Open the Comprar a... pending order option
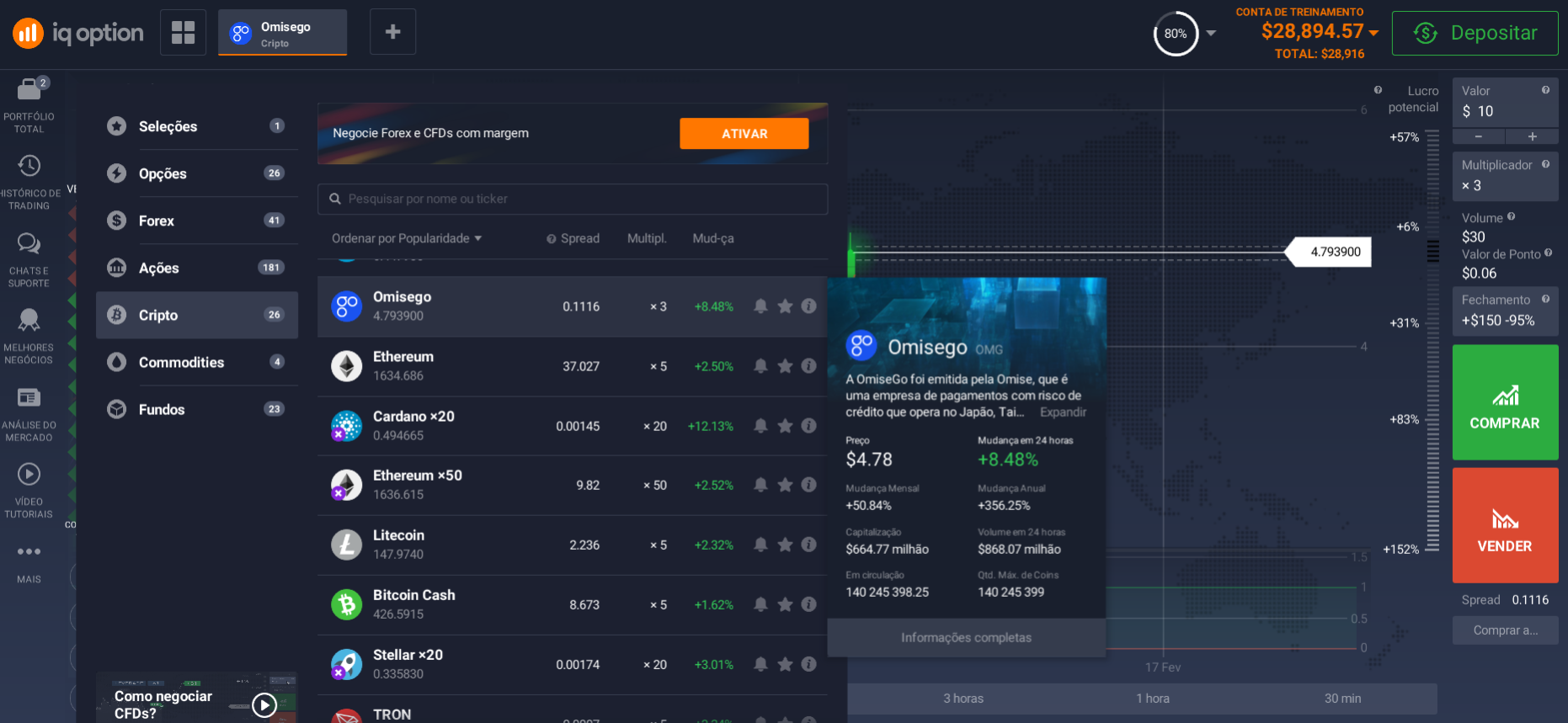 [x=1505, y=630]
